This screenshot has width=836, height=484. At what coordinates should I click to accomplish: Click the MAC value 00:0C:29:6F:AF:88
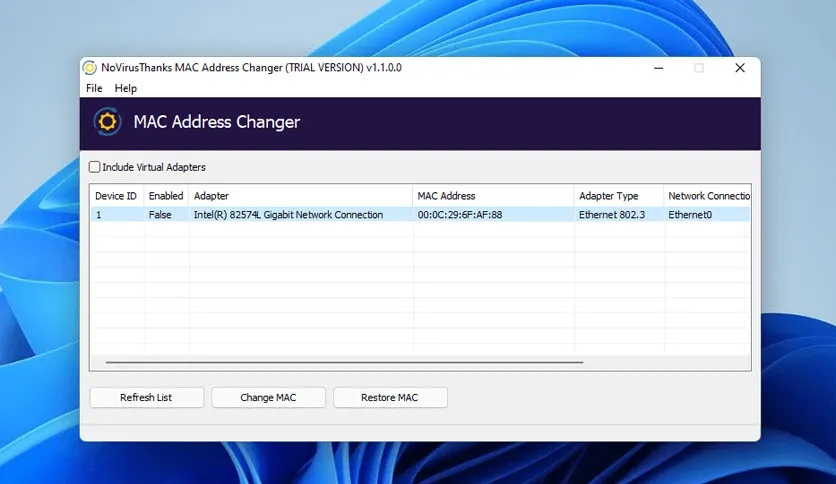(x=460, y=215)
